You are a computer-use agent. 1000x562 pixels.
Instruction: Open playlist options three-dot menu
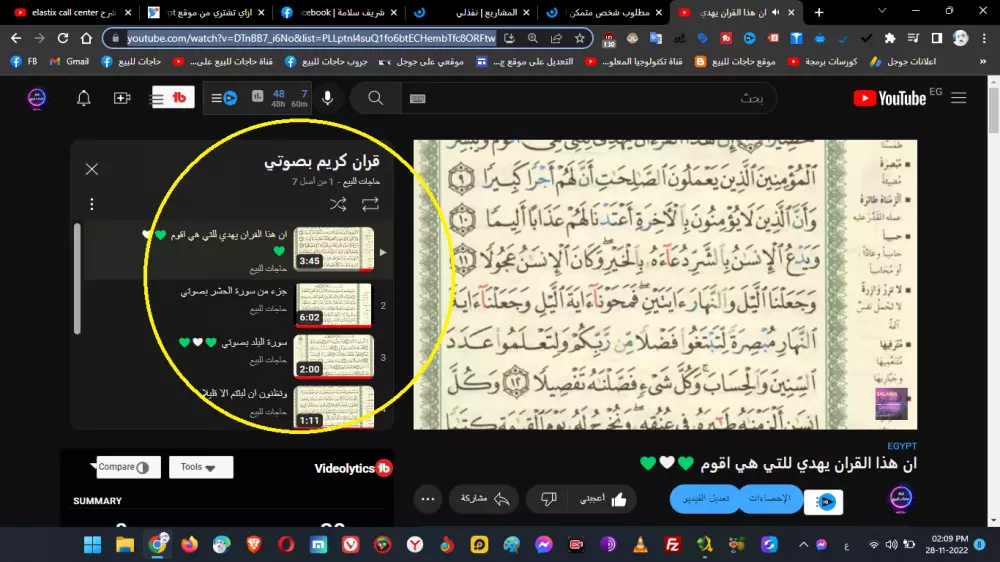(92, 204)
